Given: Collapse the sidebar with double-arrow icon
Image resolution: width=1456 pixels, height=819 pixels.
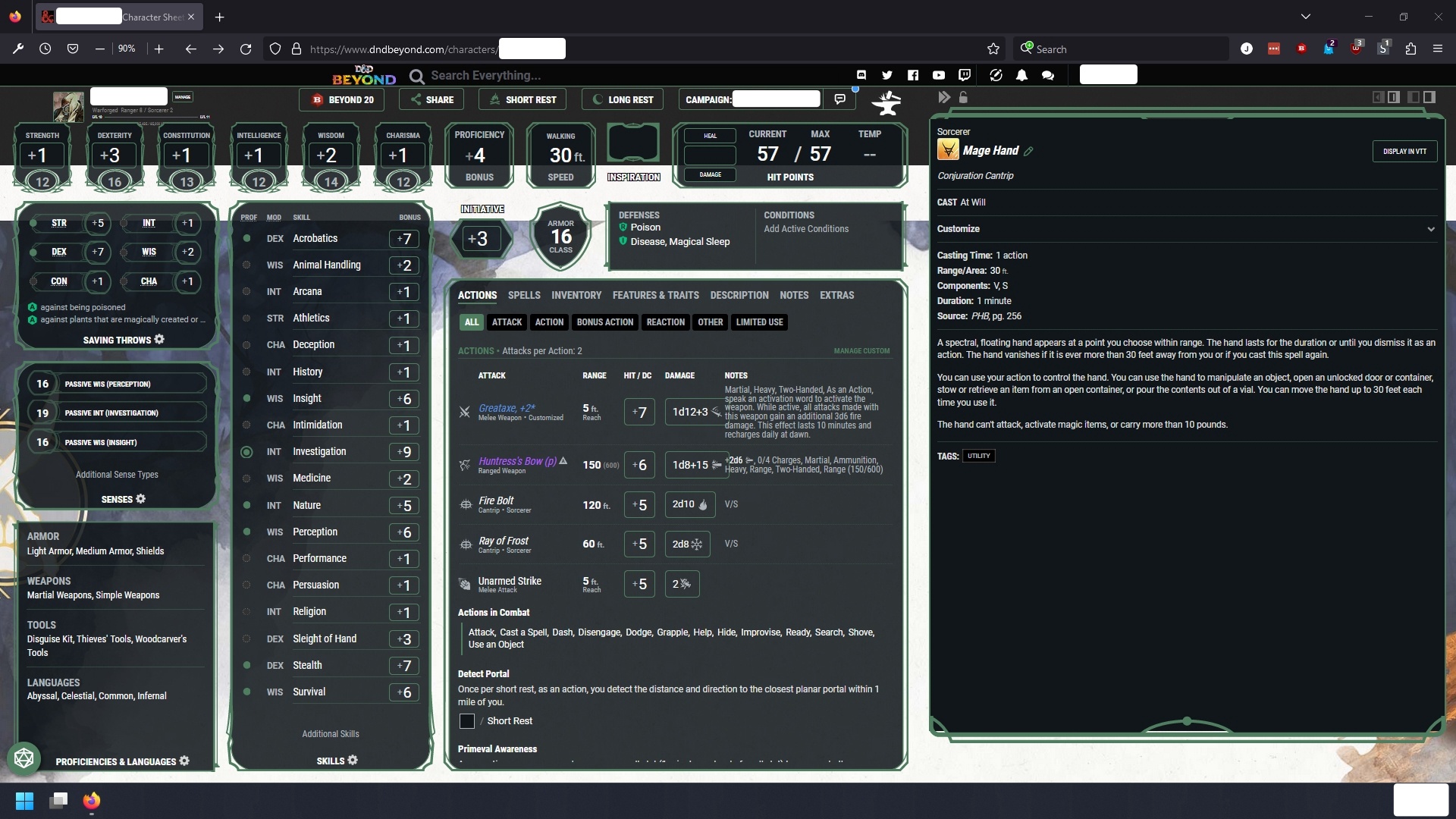Looking at the screenshot, I should pos(944,97).
